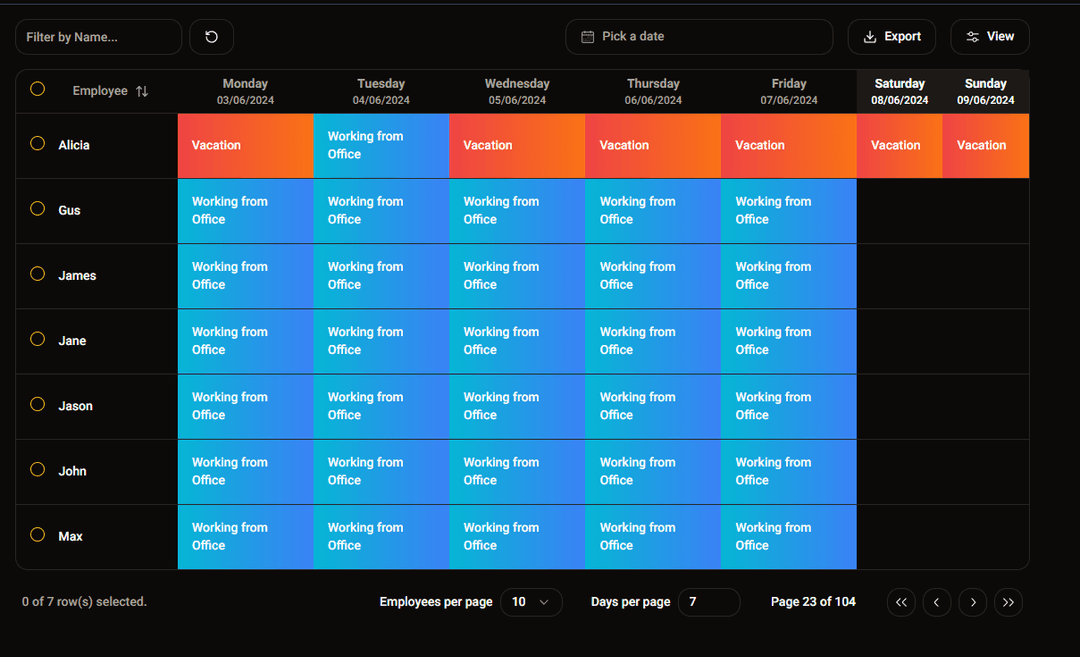Screen dimensions: 1080x657
Task: Click the calendar icon in date picker
Action: click(587, 37)
